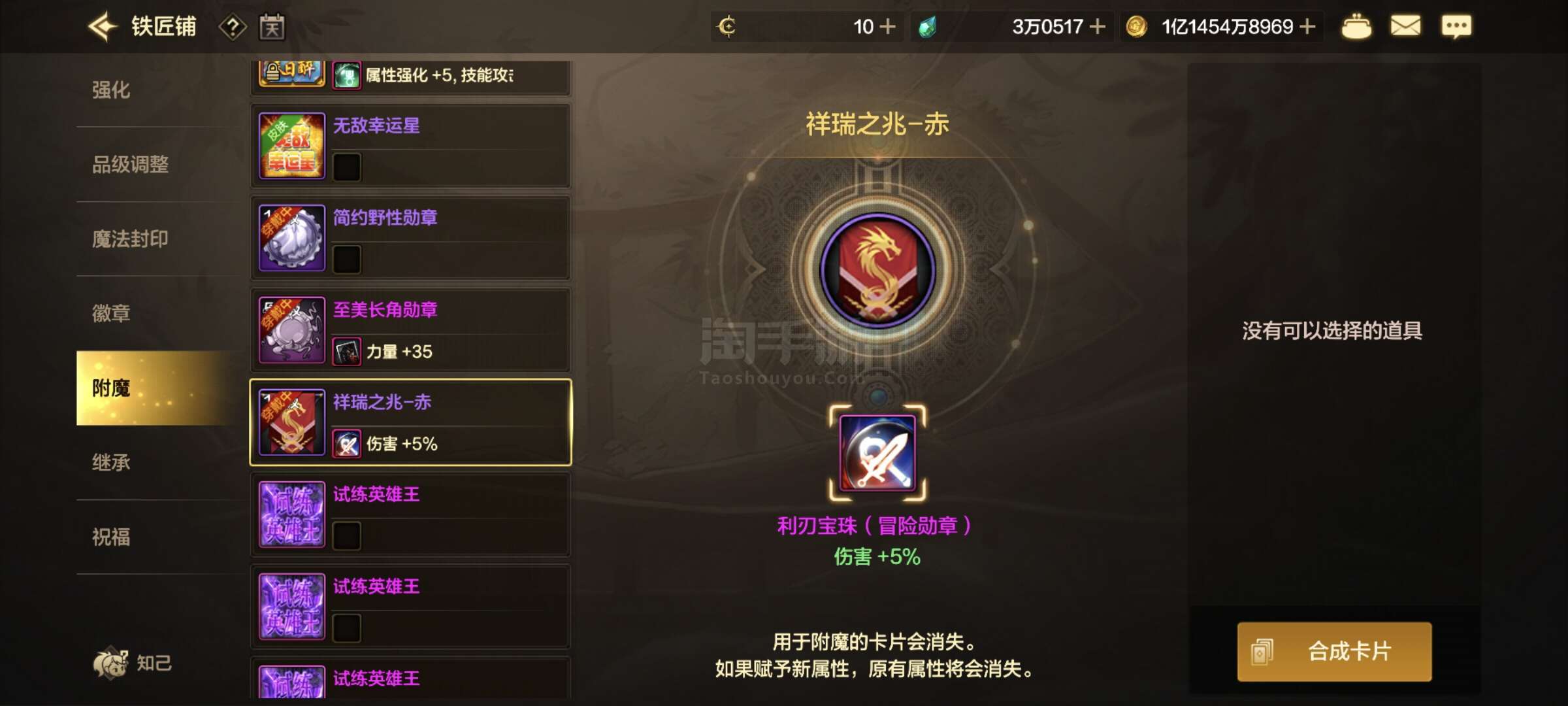Click the gold pouch icon in top bar
Image resolution: width=1568 pixels, height=706 pixels.
(x=1356, y=27)
